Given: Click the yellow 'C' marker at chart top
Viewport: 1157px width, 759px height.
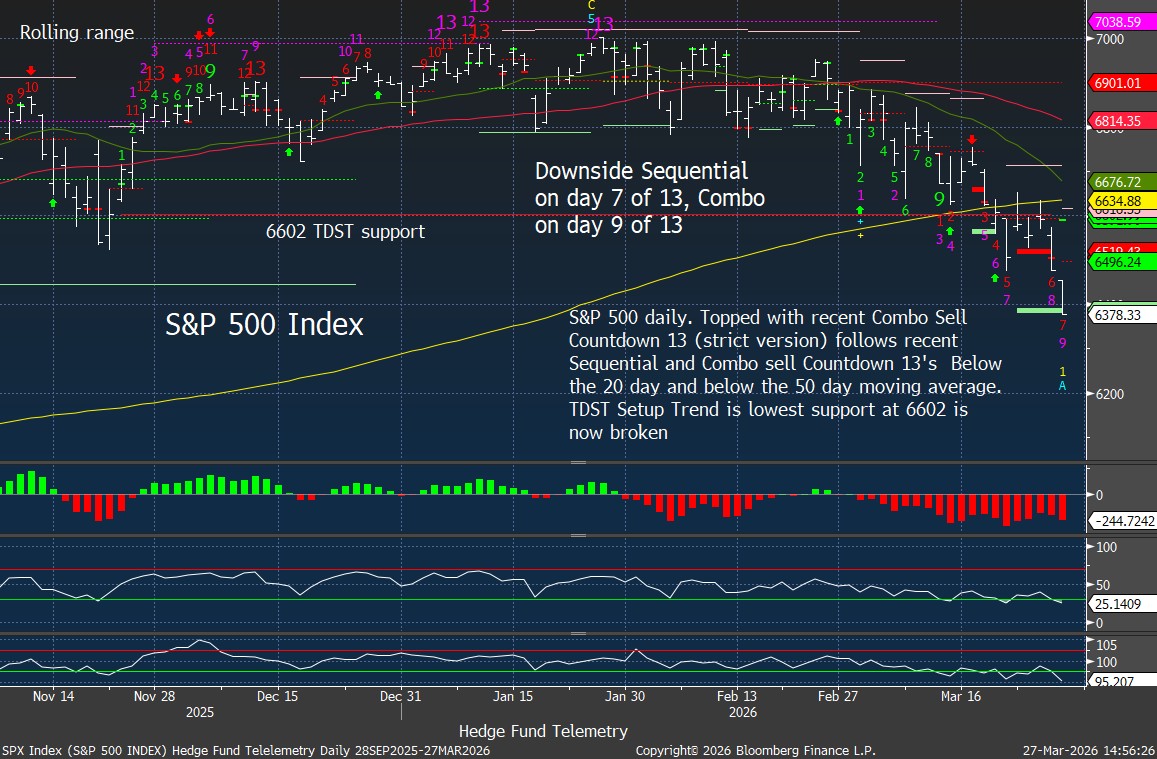Looking at the screenshot, I should [591, 5].
